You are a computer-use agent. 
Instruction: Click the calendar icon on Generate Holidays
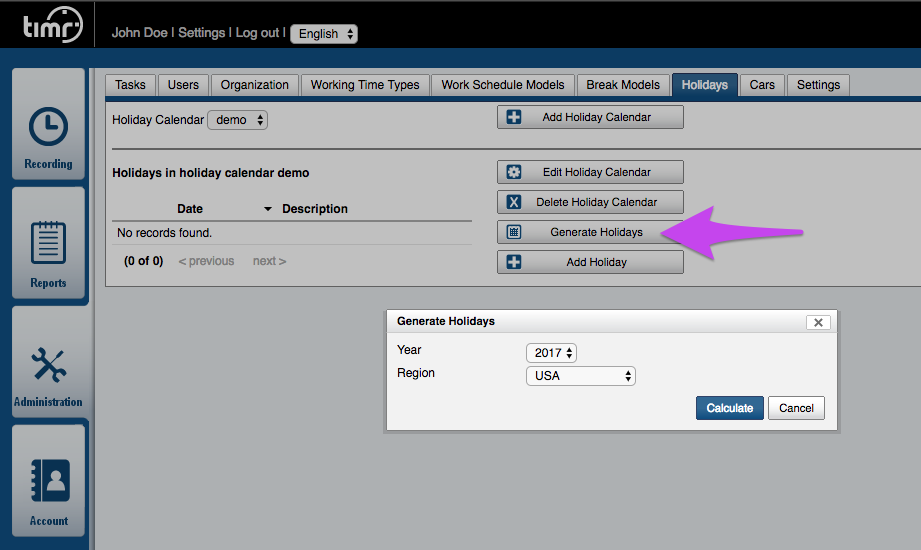(514, 232)
